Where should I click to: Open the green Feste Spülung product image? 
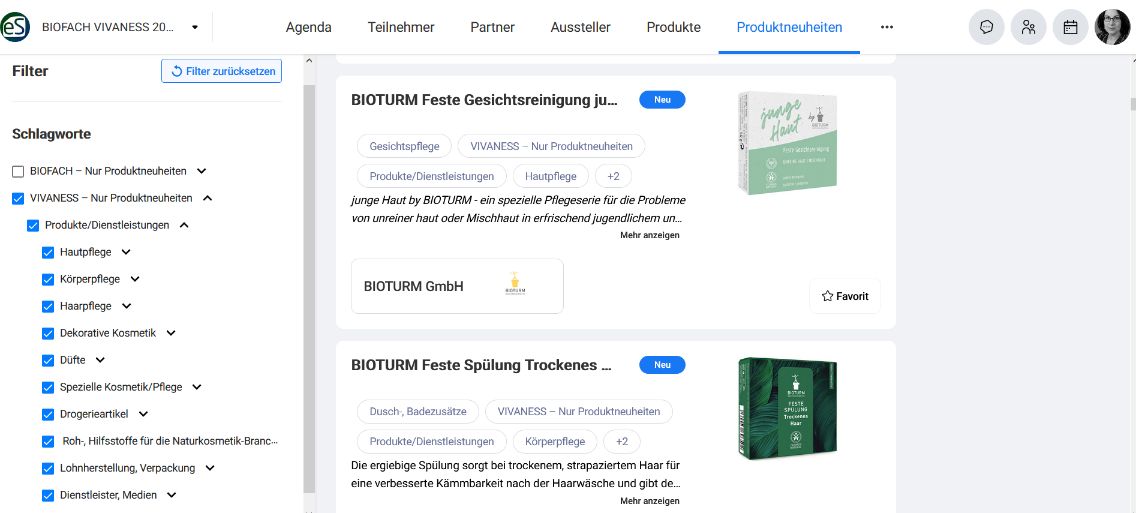tap(788, 409)
